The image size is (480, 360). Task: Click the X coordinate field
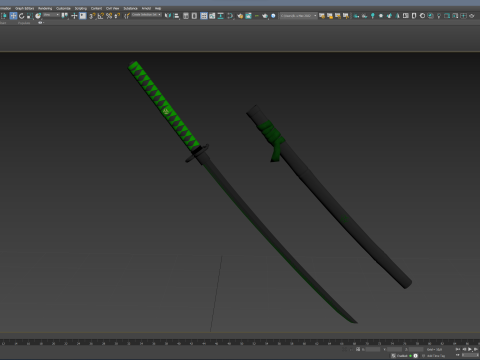373,349
